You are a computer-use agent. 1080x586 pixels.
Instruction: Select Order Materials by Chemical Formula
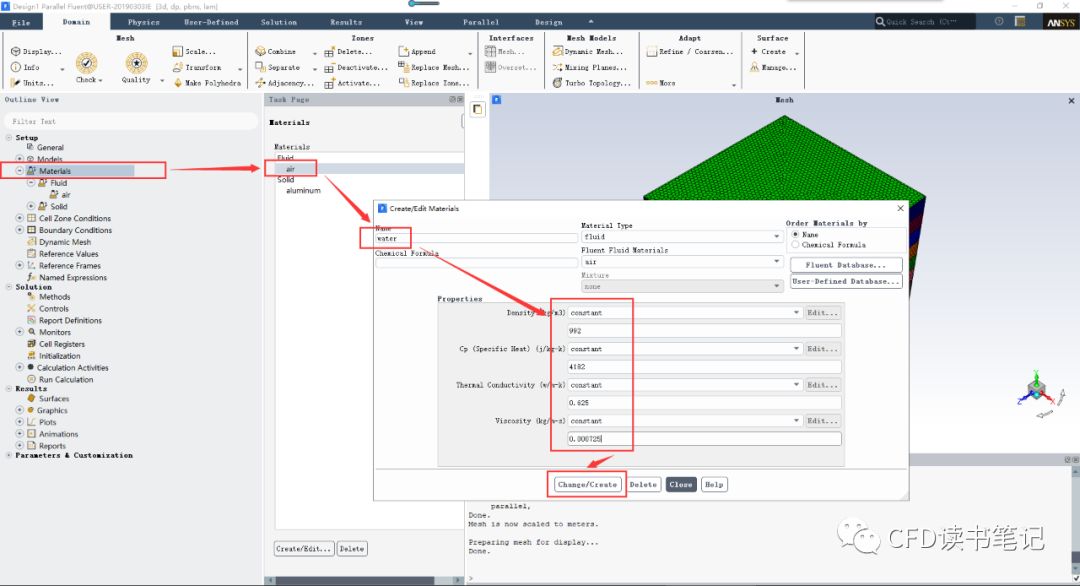coord(796,244)
